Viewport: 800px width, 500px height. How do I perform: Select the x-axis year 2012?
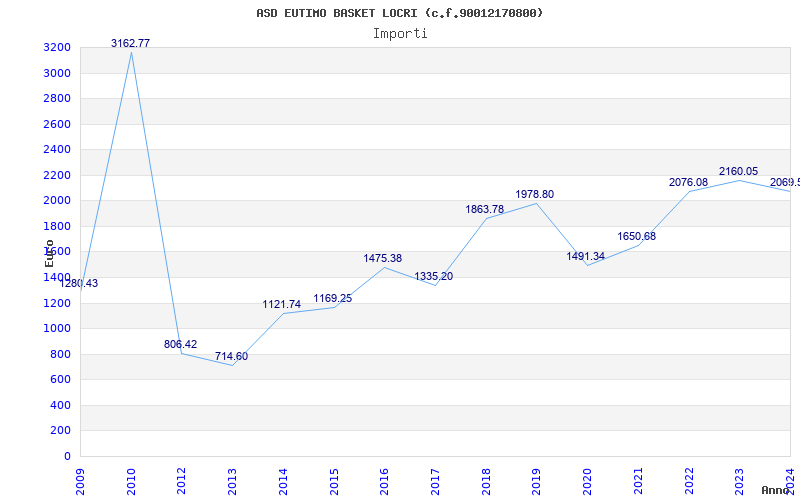182,482
